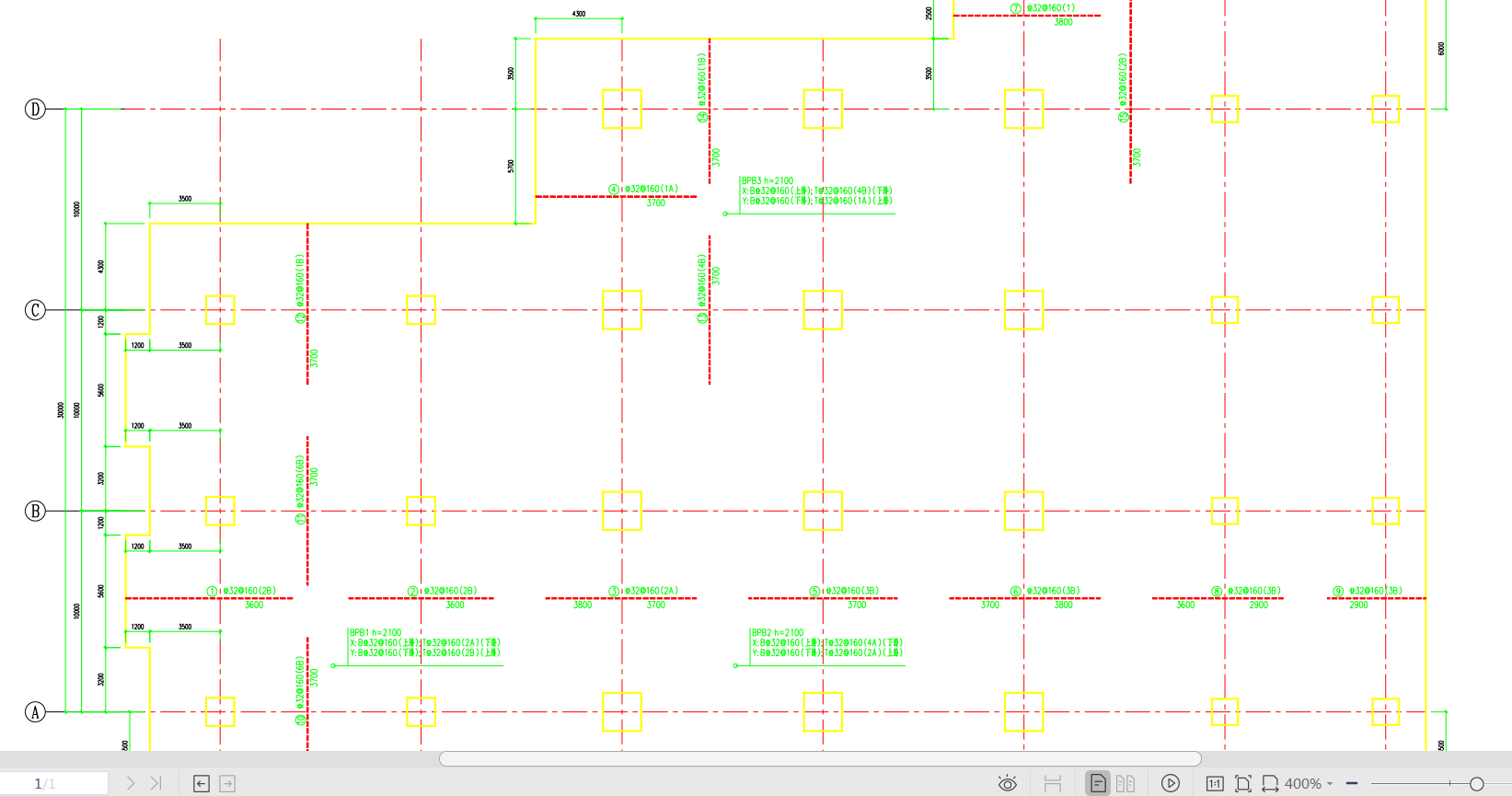Go back to previous view
This screenshot has height=796, width=1512.
pyautogui.click(x=202, y=784)
